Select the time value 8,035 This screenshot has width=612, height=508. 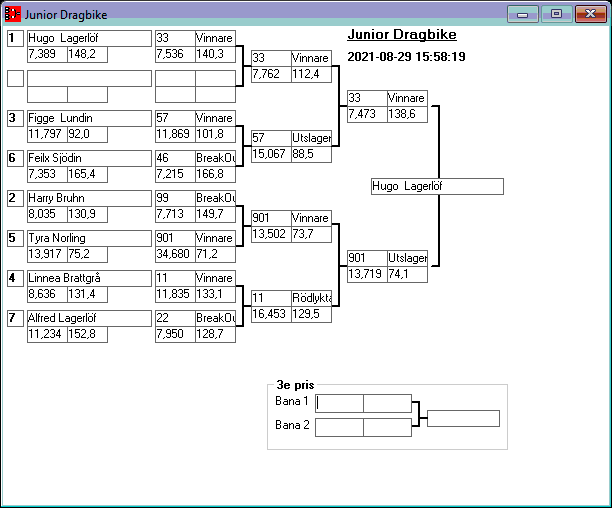click(47, 214)
